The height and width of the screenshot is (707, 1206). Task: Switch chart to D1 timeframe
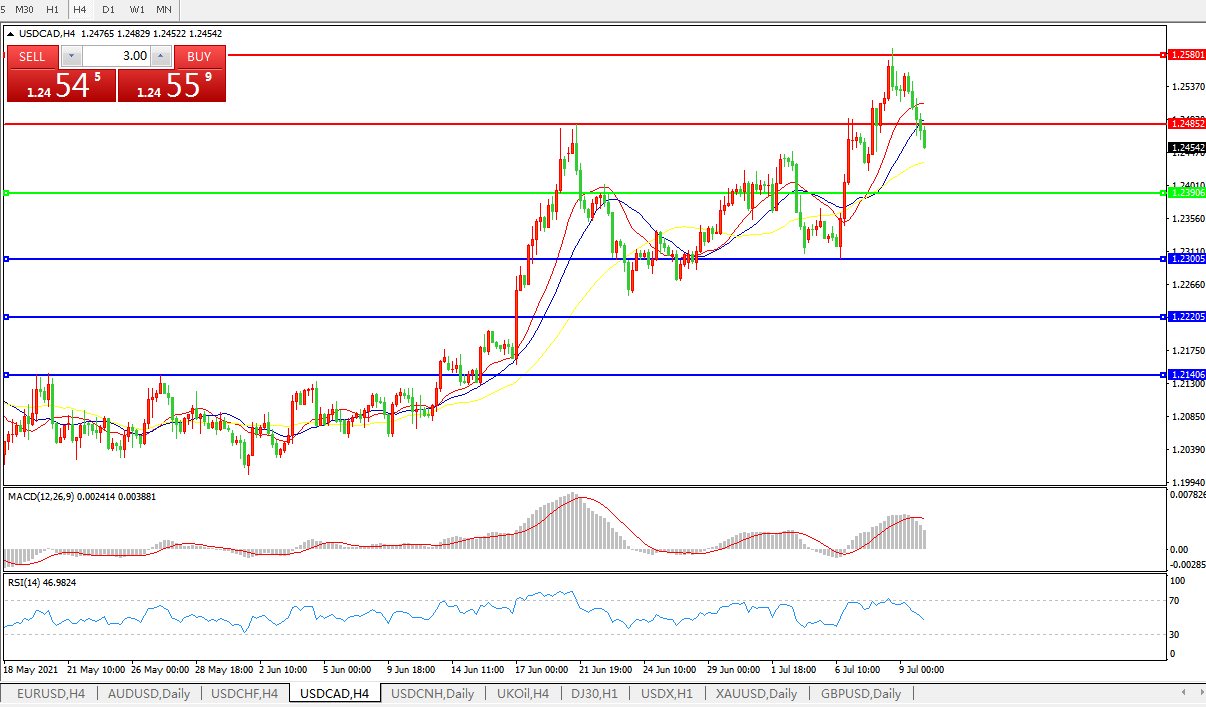tap(108, 9)
